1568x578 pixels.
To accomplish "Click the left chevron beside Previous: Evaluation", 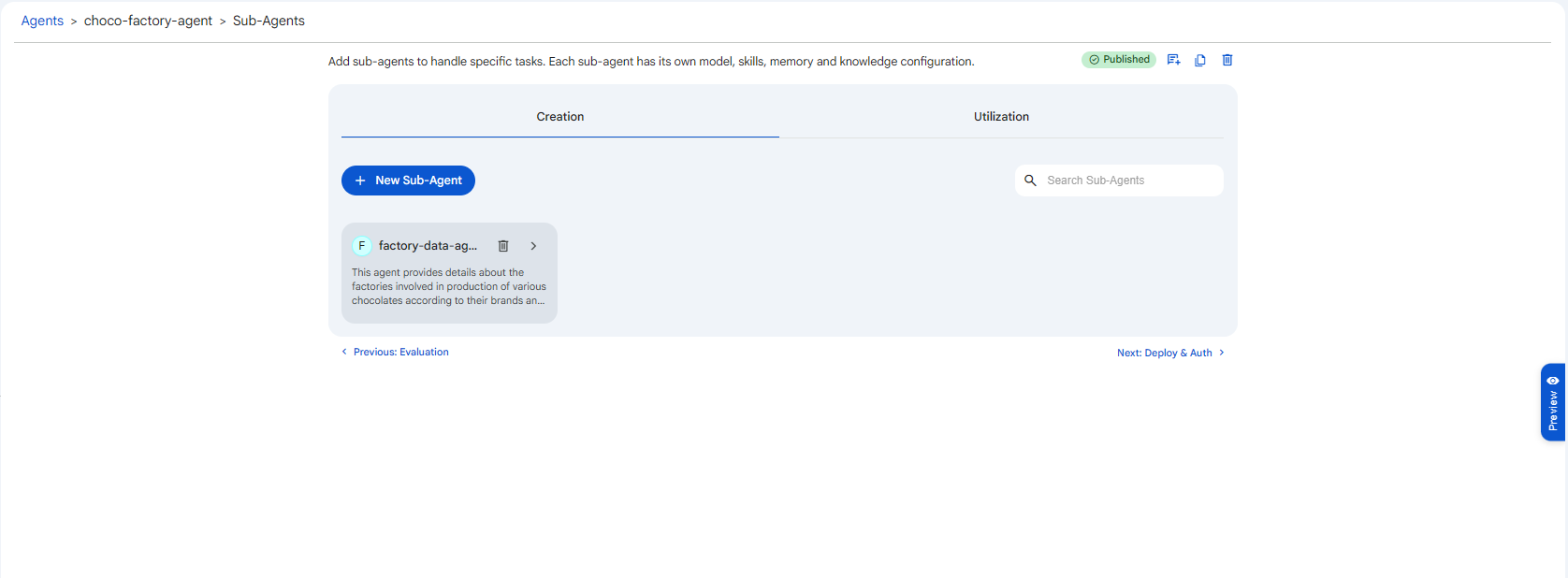I will click(344, 353).
